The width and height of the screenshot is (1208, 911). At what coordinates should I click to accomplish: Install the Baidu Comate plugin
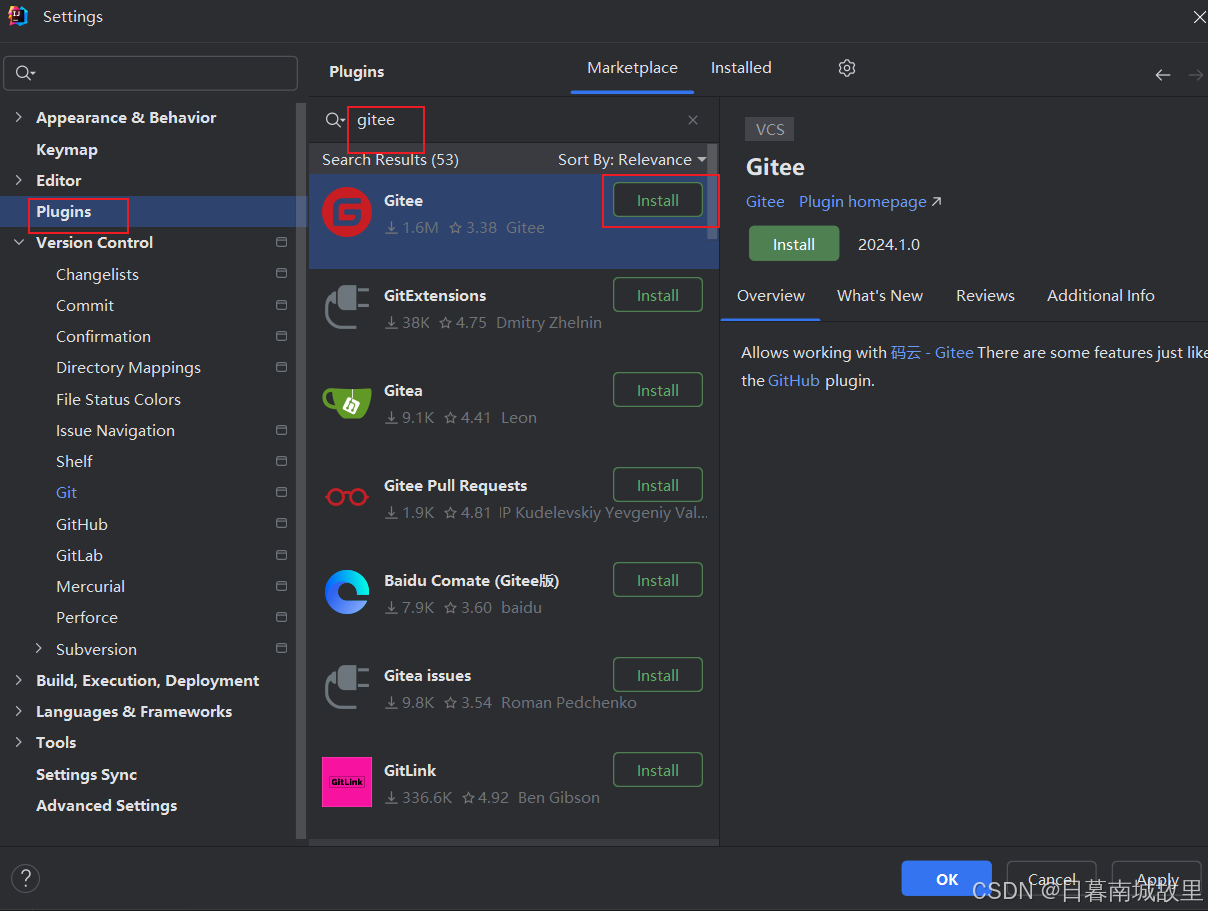(658, 580)
